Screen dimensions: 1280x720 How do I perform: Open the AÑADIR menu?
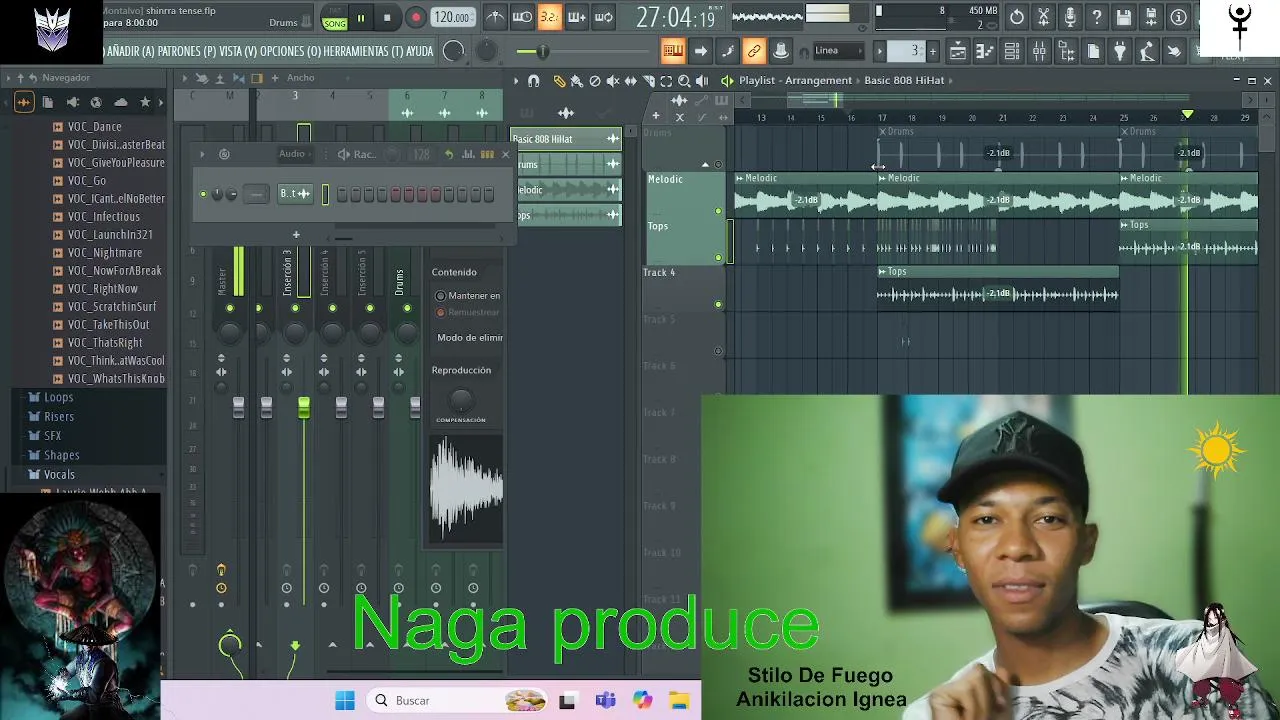[131, 51]
